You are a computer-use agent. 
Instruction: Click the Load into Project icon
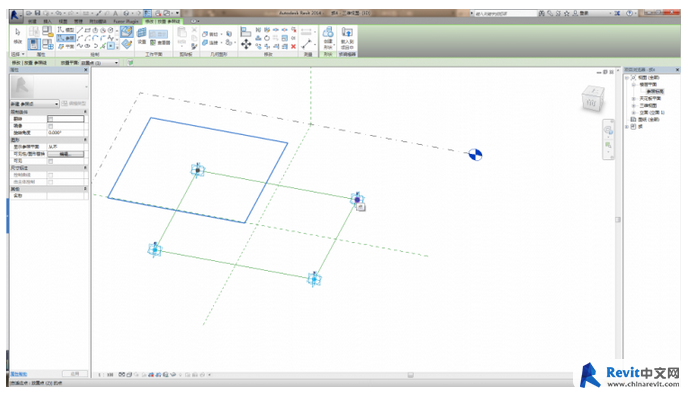347,37
